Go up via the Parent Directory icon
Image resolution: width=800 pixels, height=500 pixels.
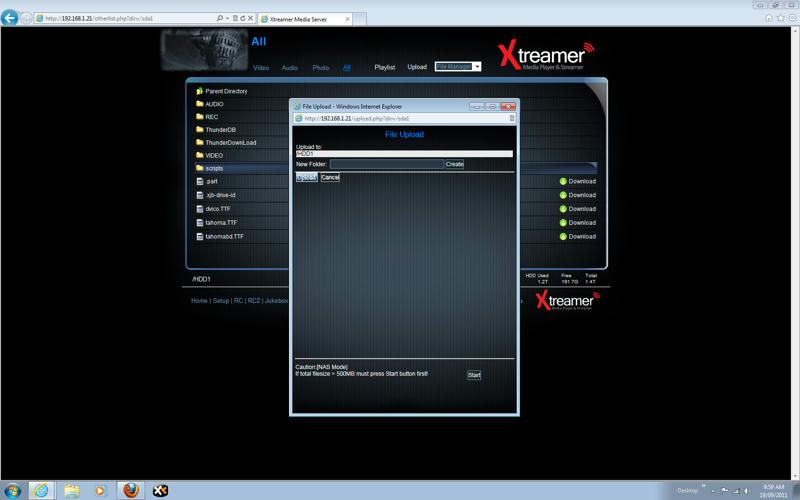(x=199, y=91)
